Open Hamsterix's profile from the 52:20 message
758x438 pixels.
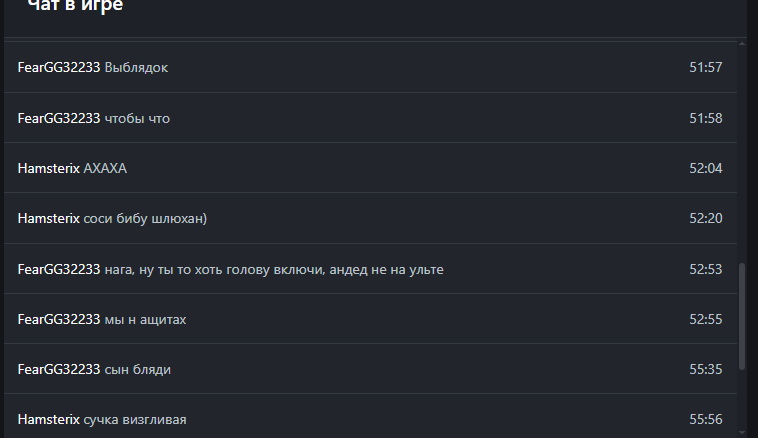(48, 218)
